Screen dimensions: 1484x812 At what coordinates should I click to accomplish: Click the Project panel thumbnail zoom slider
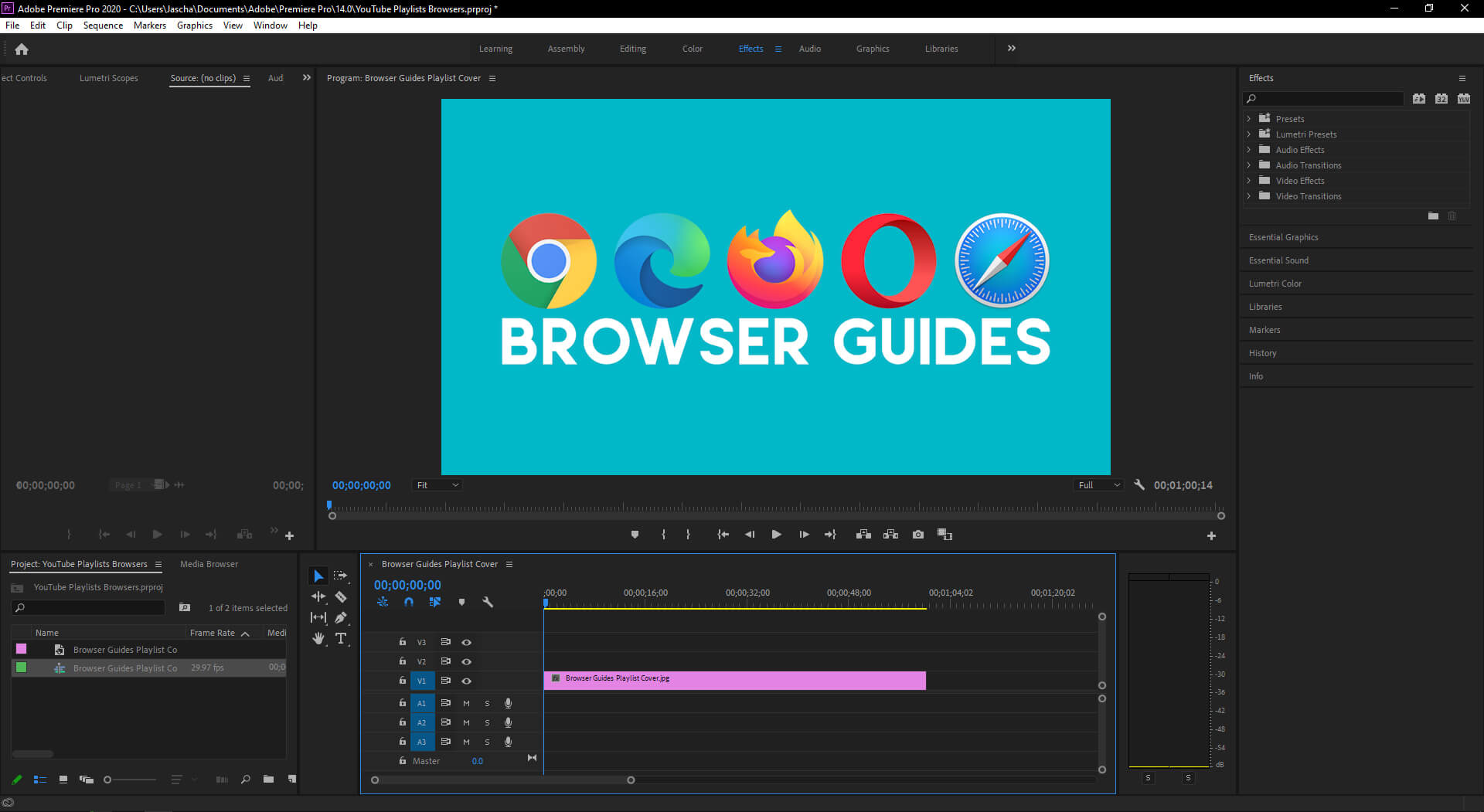[130, 780]
